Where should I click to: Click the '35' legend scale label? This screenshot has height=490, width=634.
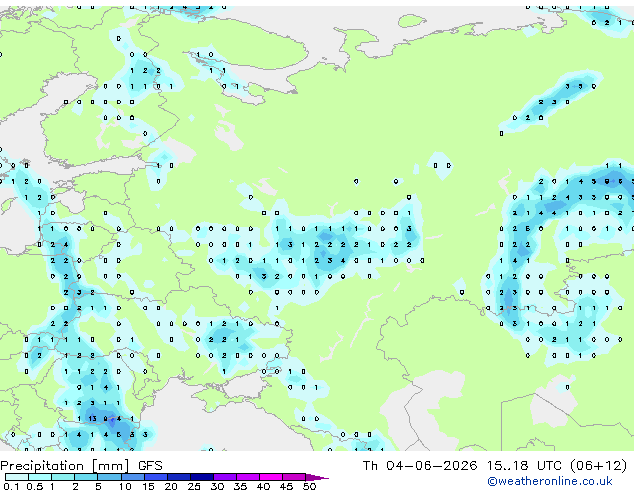click(240, 486)
